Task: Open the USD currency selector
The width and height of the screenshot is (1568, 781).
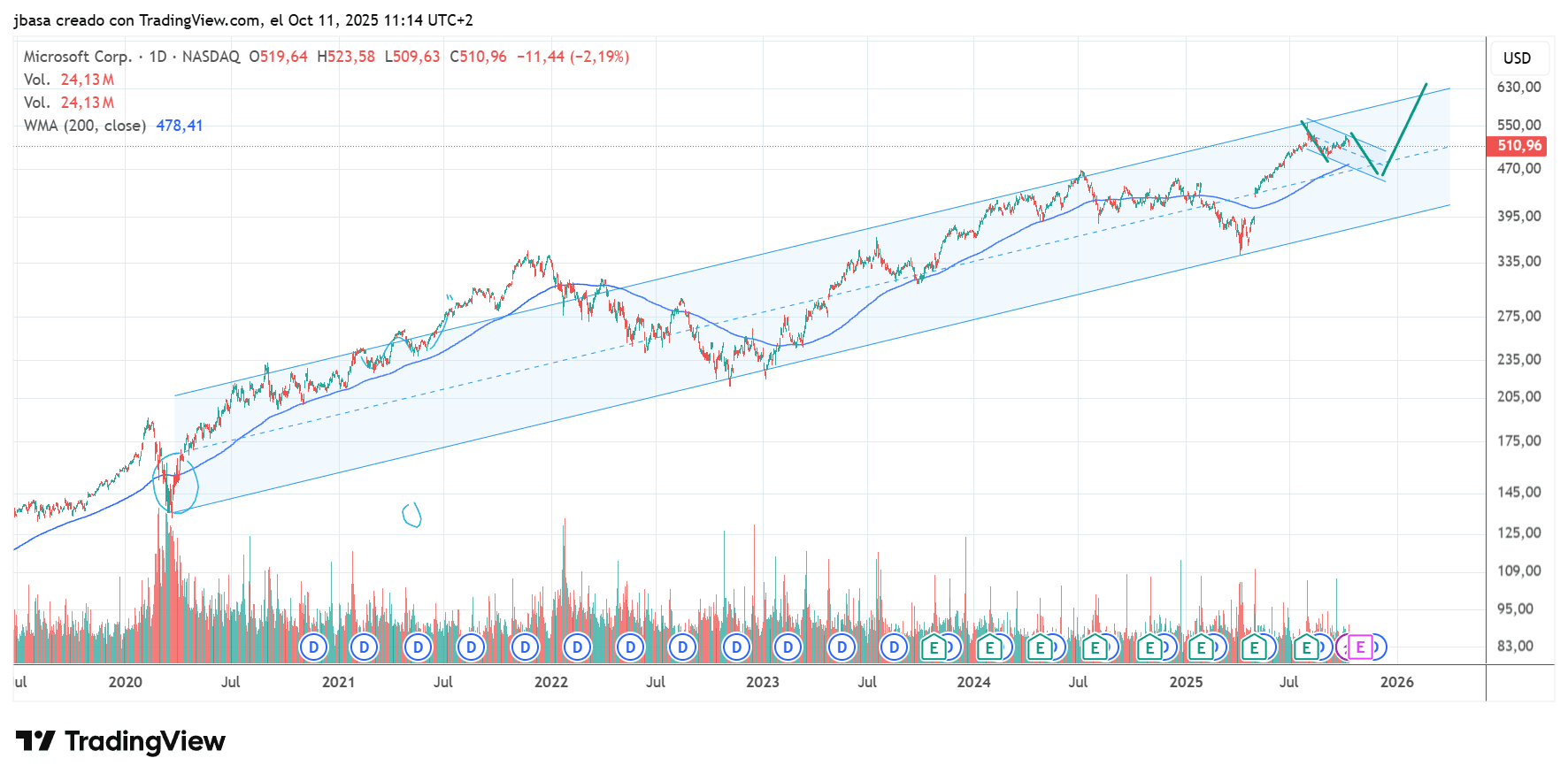Action: [x=1517, y=58]
